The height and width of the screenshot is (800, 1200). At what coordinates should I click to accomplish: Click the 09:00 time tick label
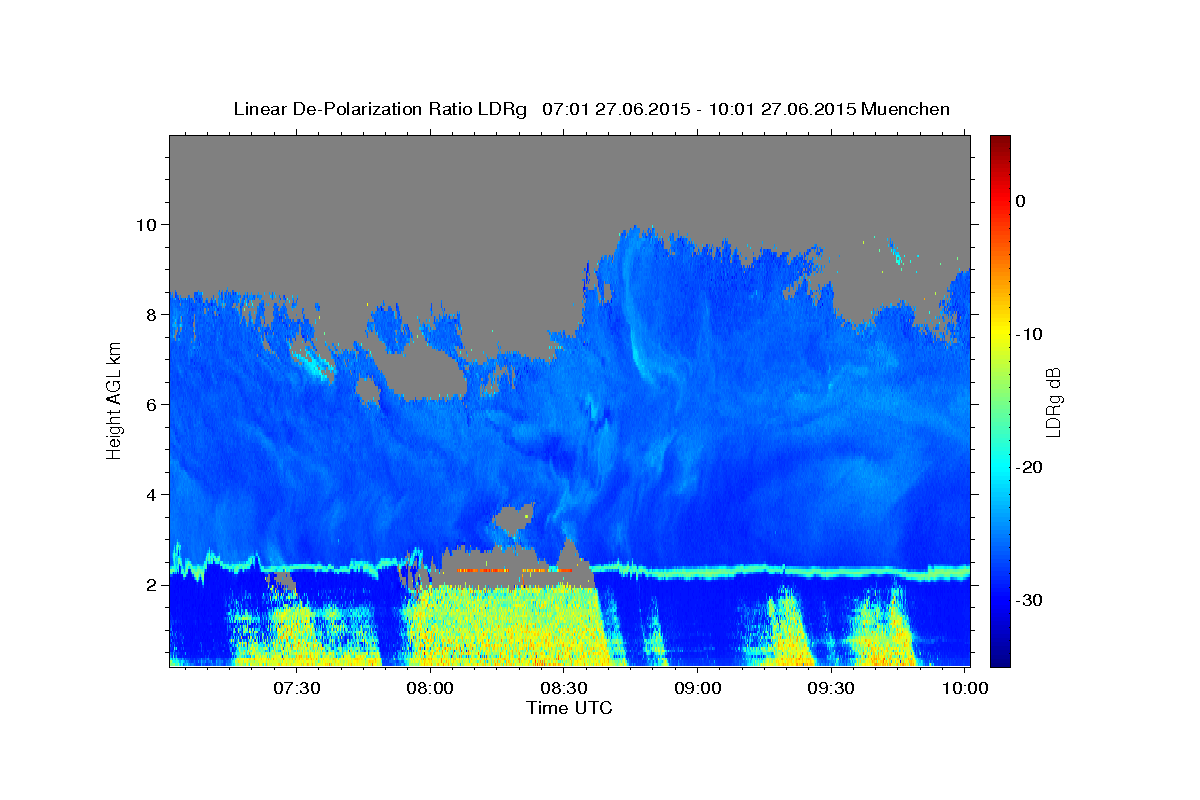(698, 688)
